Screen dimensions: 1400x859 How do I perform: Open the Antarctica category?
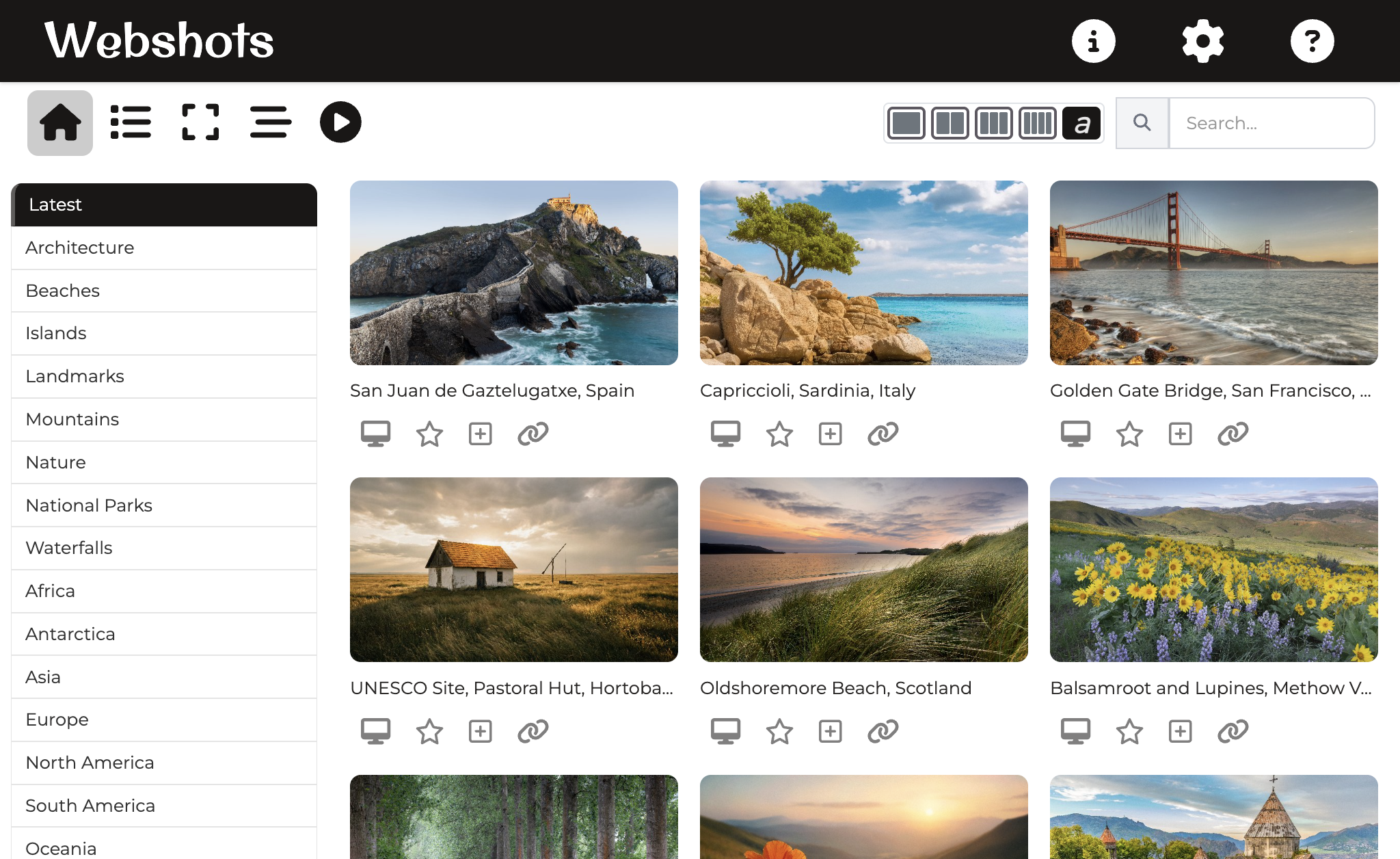[164, 634]
